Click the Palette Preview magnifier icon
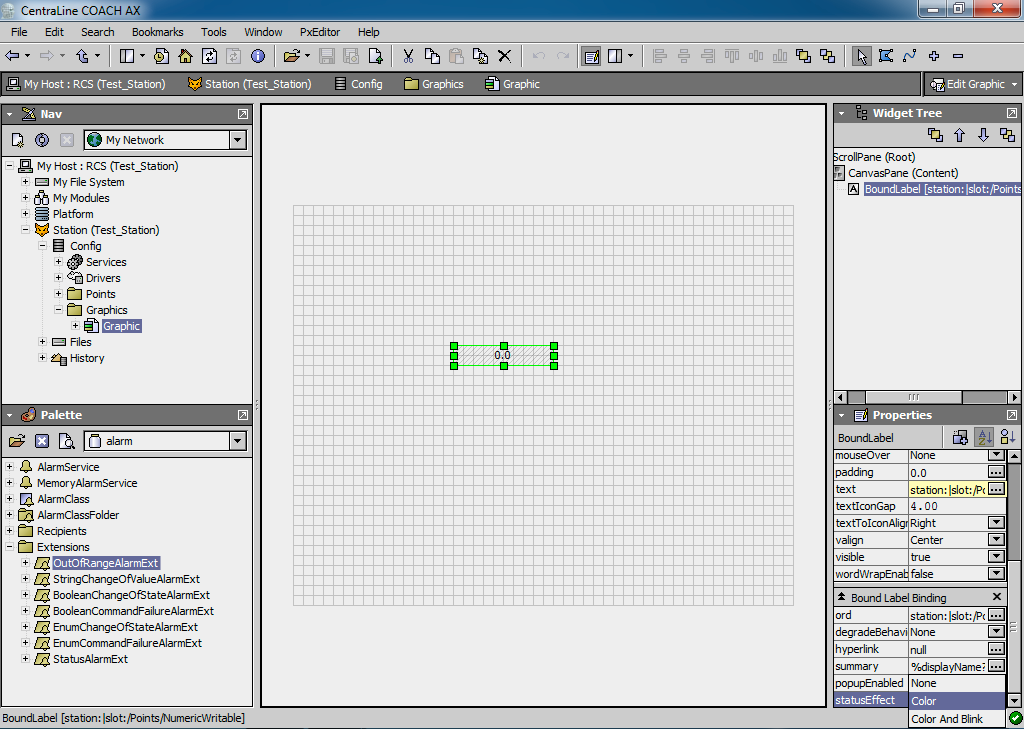This screenshot has height=729, width=1024. [x=66, y=441]
